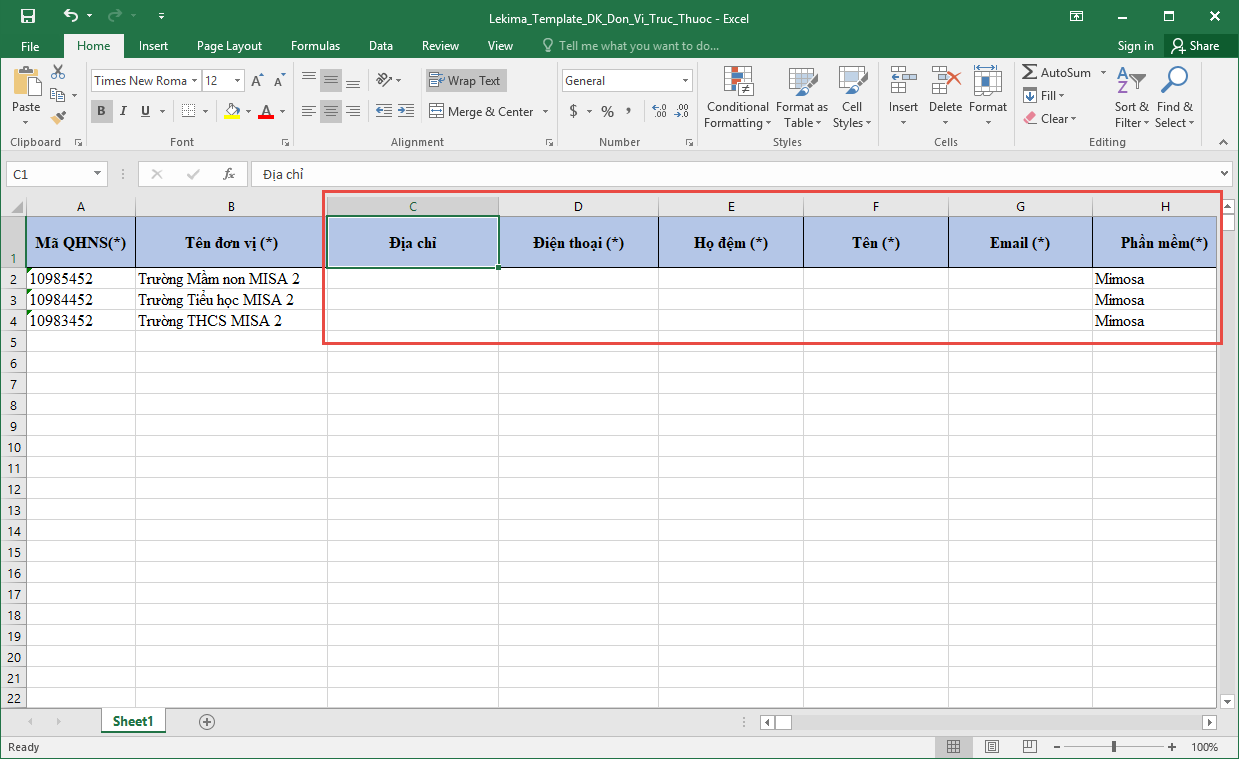Decrease the indent
This screenshot has width=1239, height=759.
click(384, 111)
